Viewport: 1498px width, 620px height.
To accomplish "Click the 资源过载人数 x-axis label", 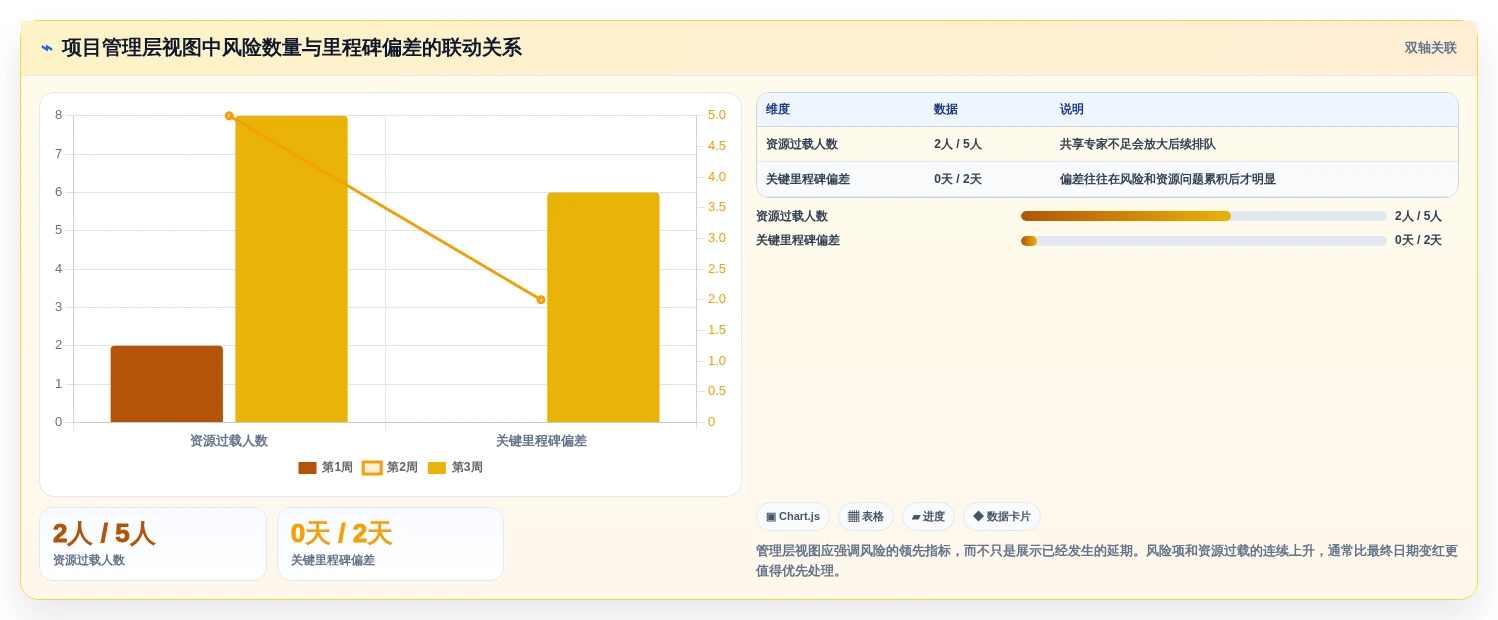I will (x=229, y=440).
